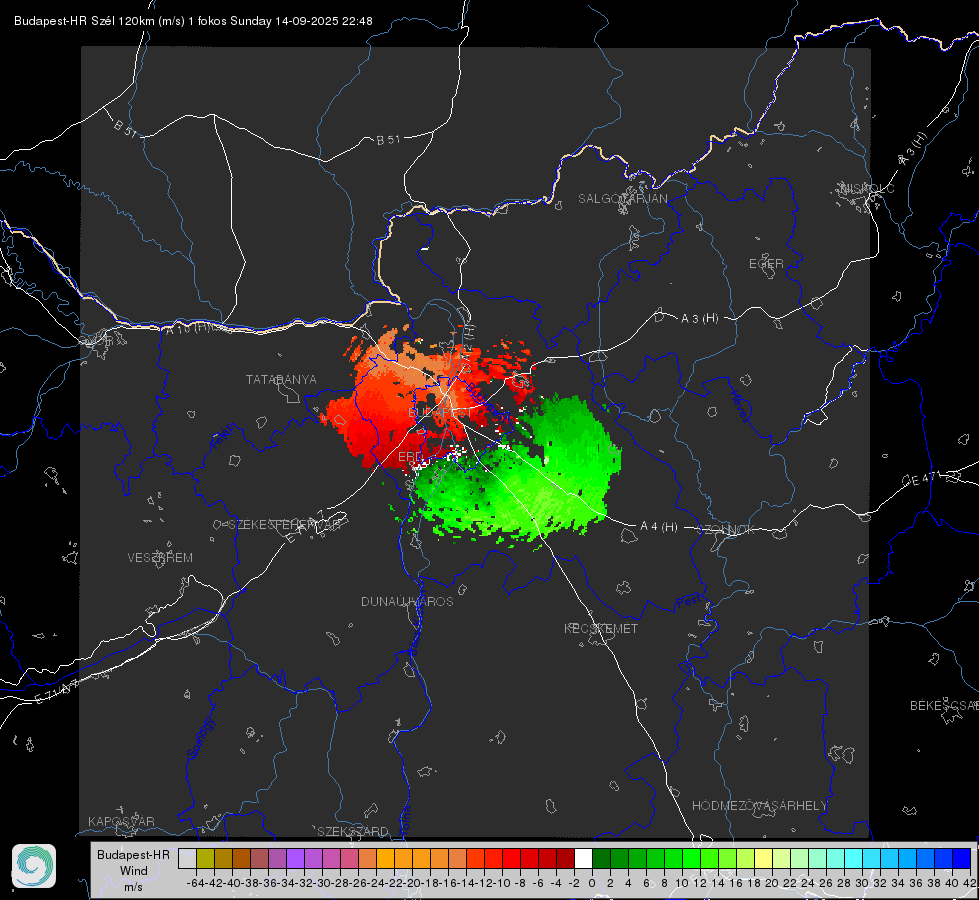979x900 pixels.
Task: Click the A 4 (H) road label
Action: click(x=659, y=527)
